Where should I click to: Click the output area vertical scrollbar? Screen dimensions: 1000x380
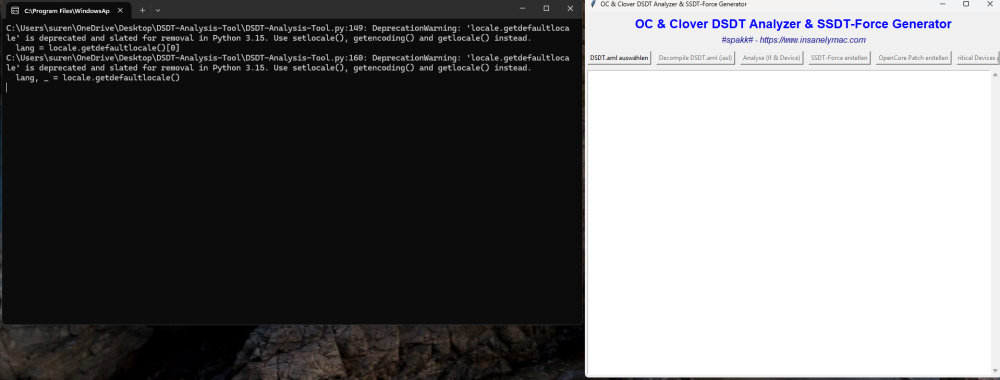point(994,223)
